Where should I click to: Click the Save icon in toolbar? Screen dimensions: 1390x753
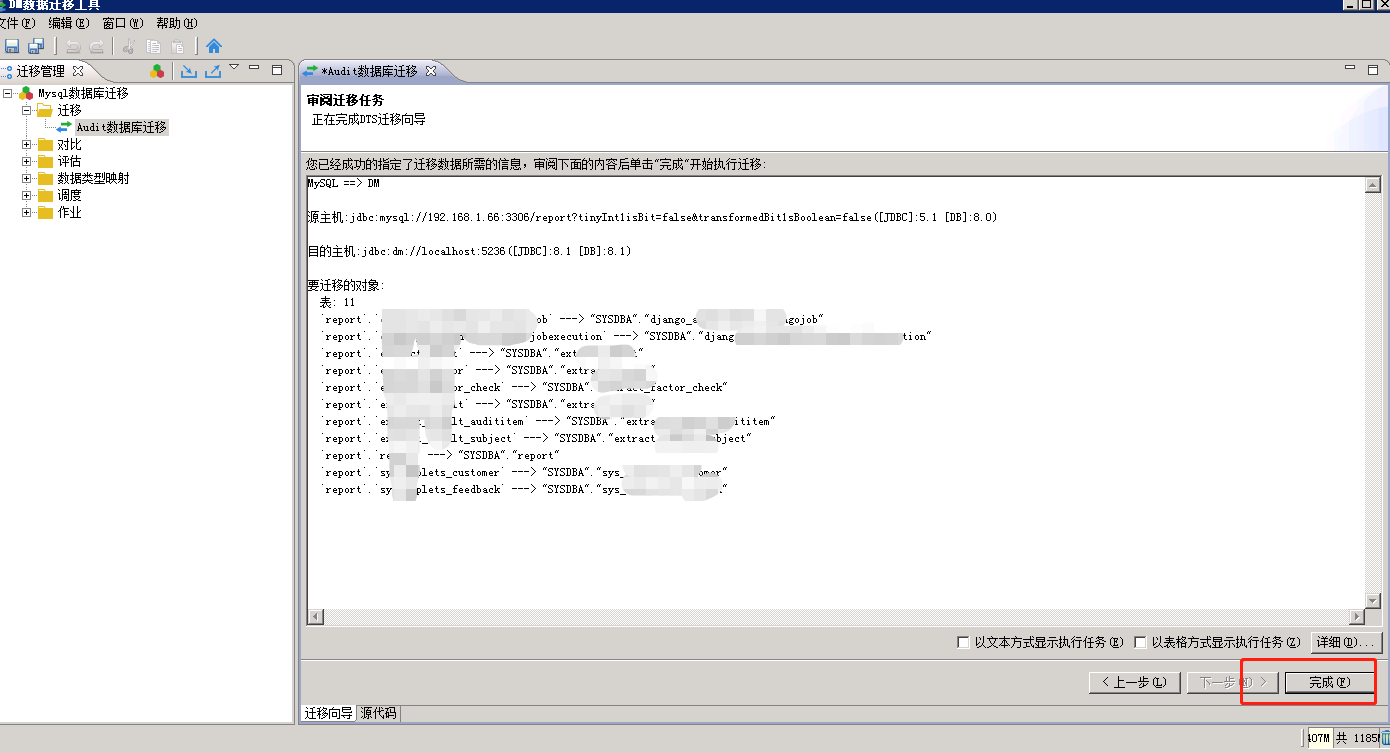pyautogui.click(x=12, y=46)
